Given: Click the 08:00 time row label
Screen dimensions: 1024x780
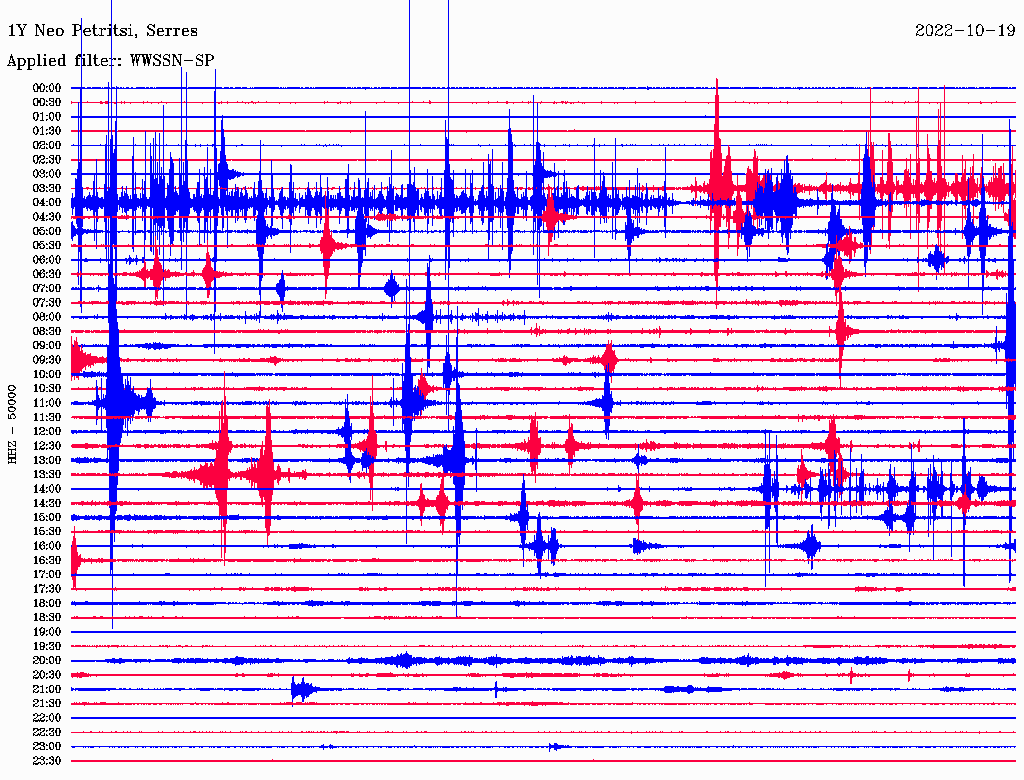Looking at the screenshot, I should (47, 317).
